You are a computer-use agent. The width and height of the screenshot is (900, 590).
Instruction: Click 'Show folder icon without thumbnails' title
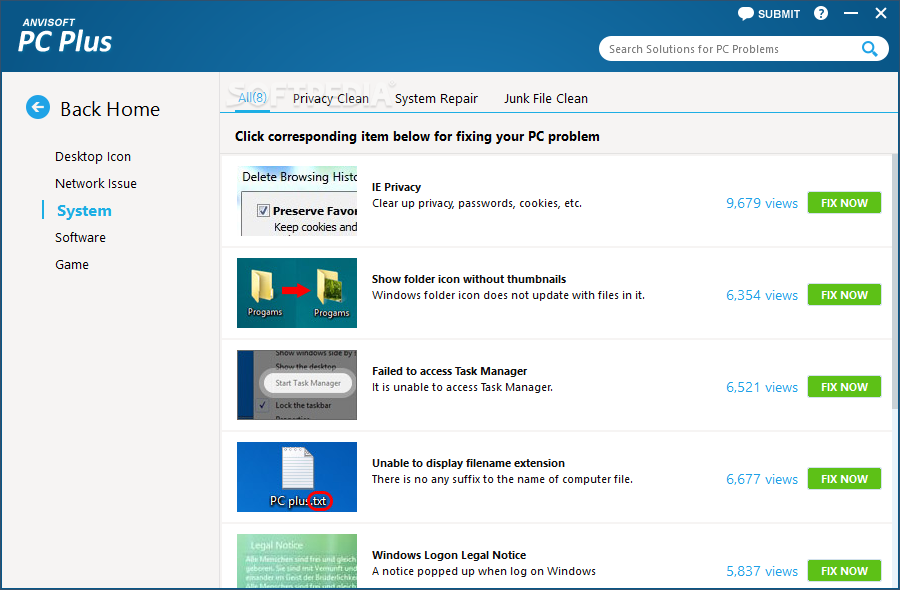click(x=469, y=279)
